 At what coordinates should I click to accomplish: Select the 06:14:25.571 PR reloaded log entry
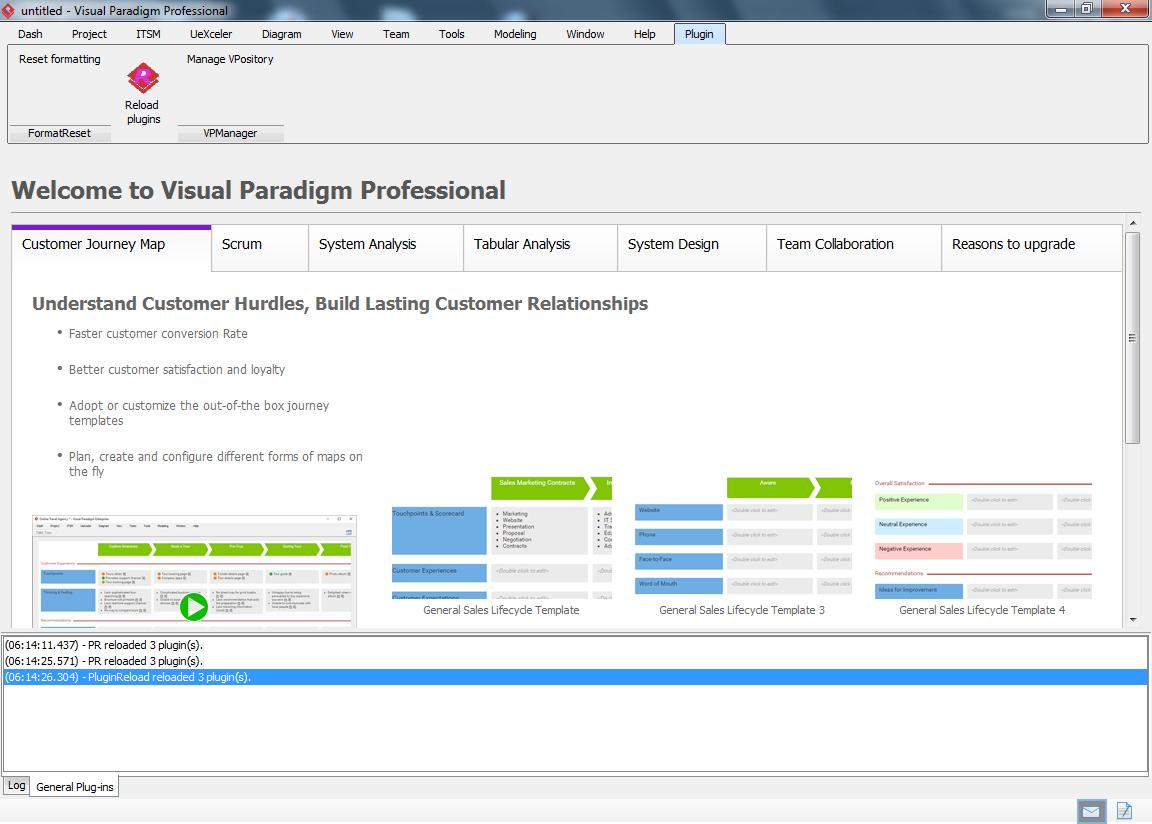tap(575, 661)
